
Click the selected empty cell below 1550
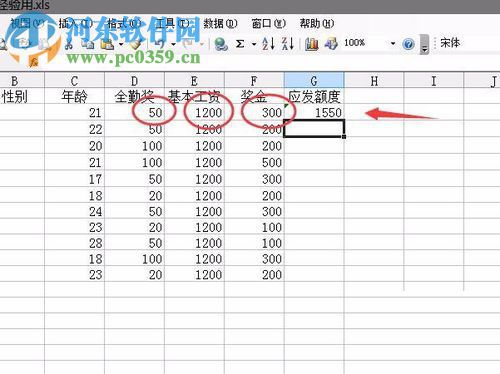click(314, 129)
